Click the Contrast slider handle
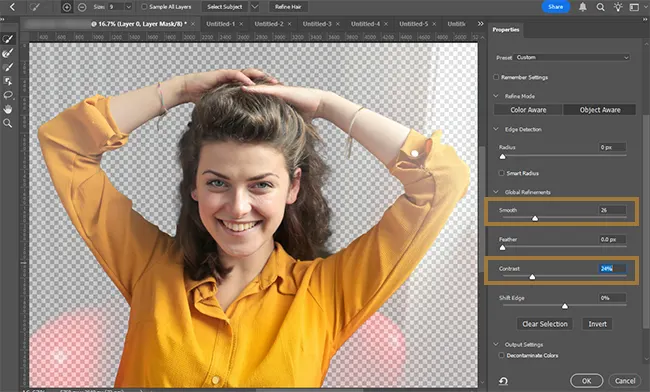 click(x=532, y=277)
